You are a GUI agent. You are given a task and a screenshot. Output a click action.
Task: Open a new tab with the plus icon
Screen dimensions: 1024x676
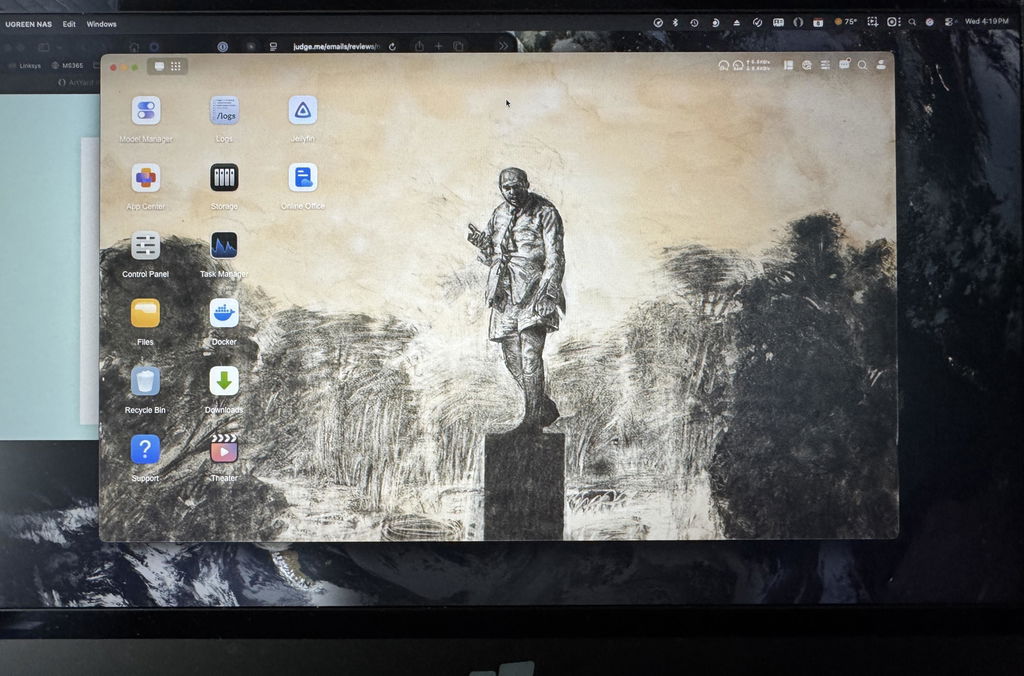439,46
